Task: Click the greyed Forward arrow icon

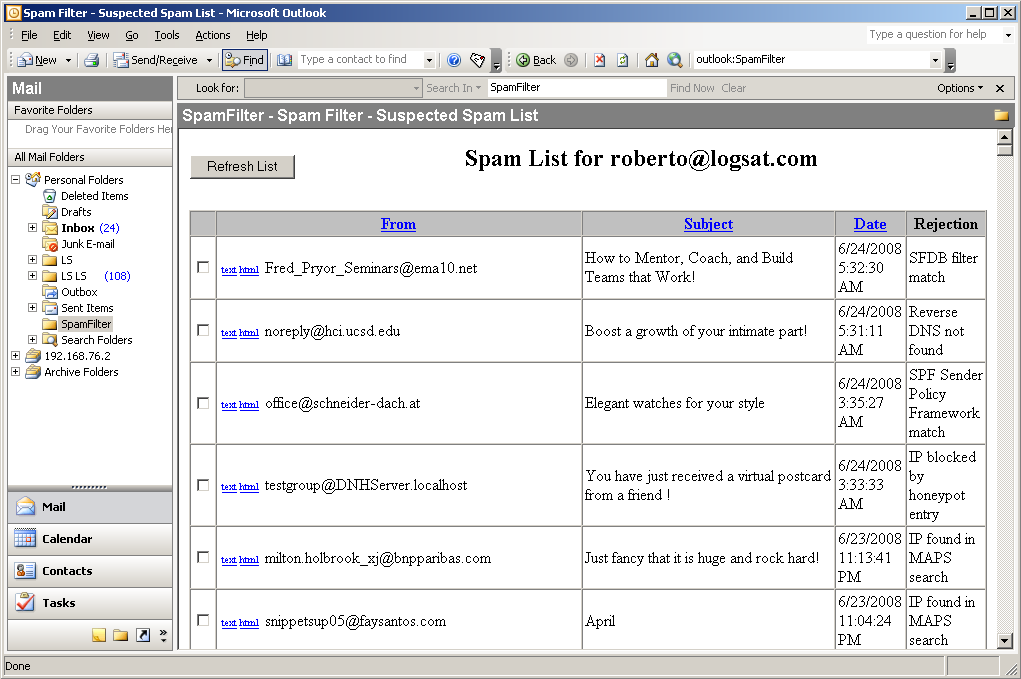Action: tap(571, 60)
